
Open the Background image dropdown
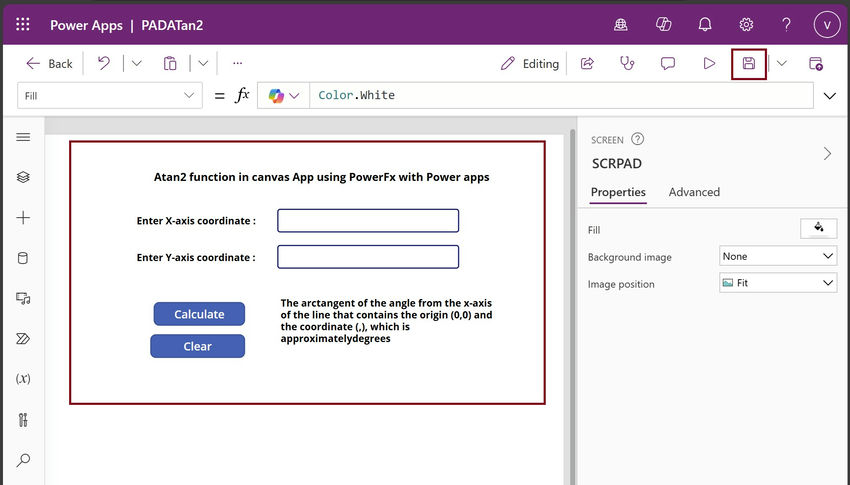[x=778, y=256]
